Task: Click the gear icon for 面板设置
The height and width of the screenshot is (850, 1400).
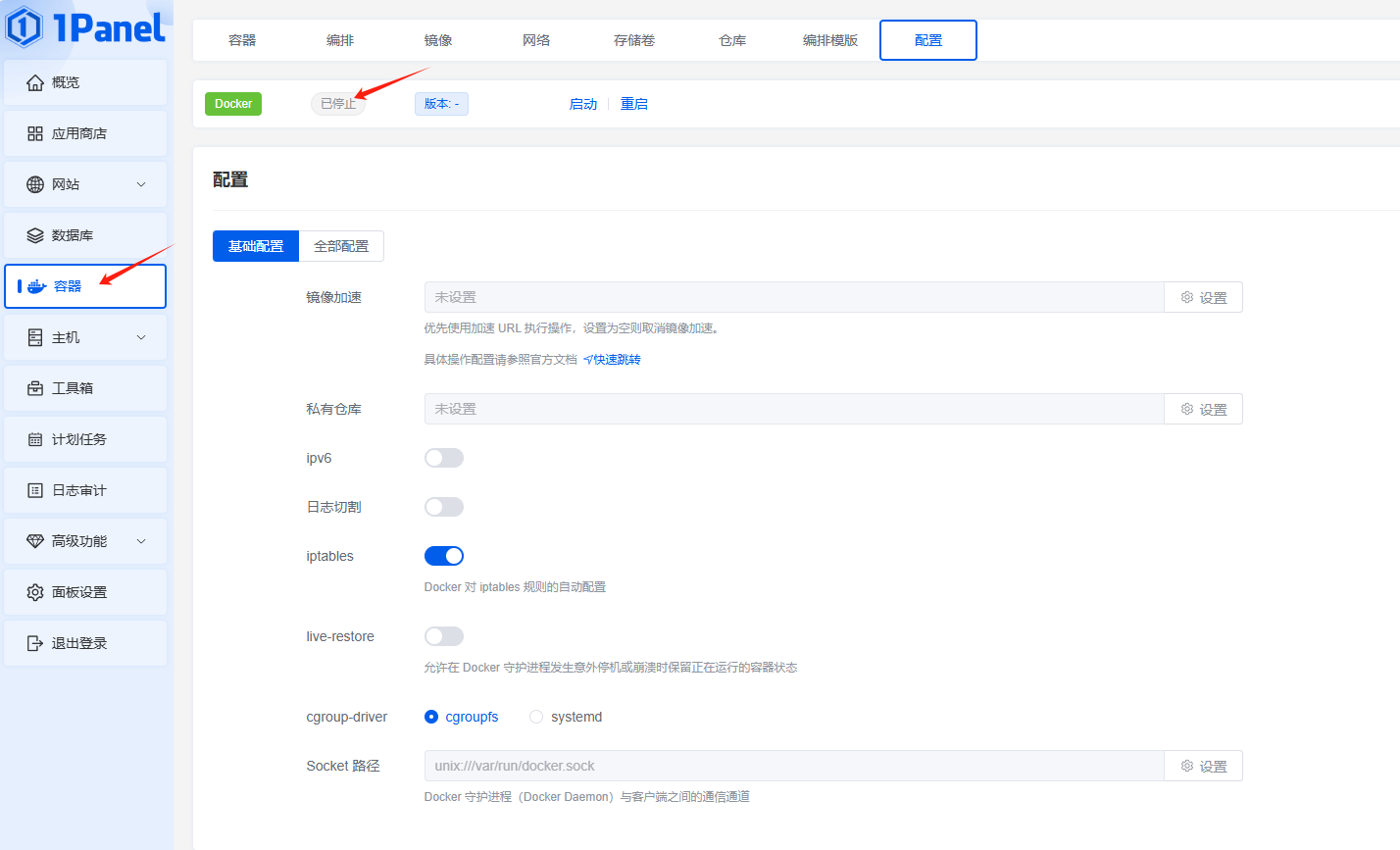Action: coord(35,592)
